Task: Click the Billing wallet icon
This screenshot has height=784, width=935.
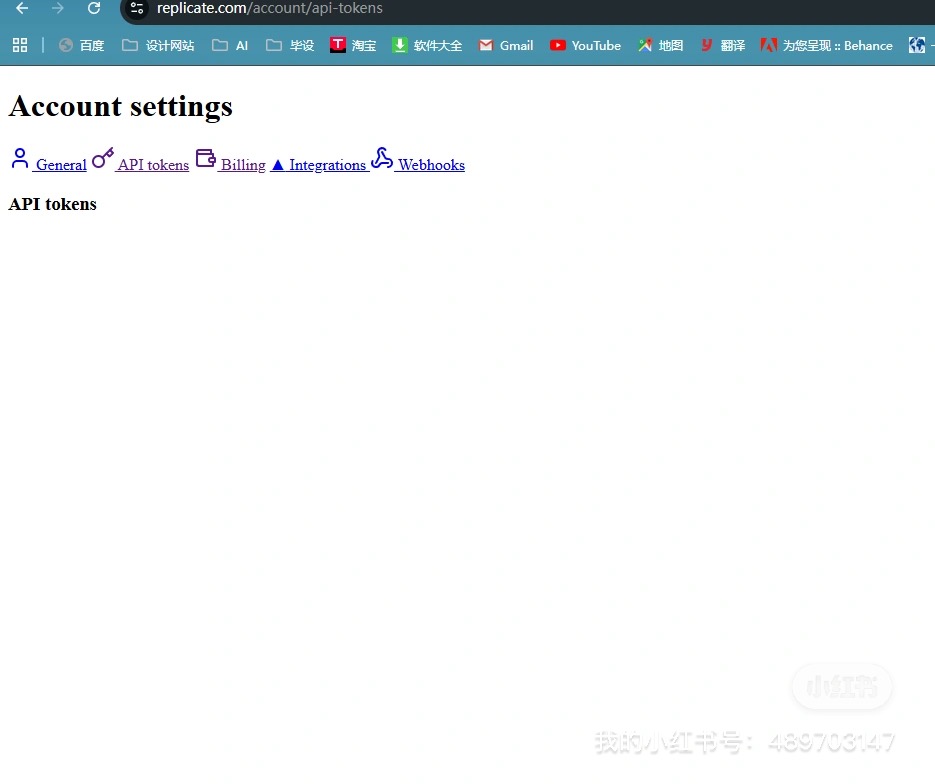Action: pos(206,159)
